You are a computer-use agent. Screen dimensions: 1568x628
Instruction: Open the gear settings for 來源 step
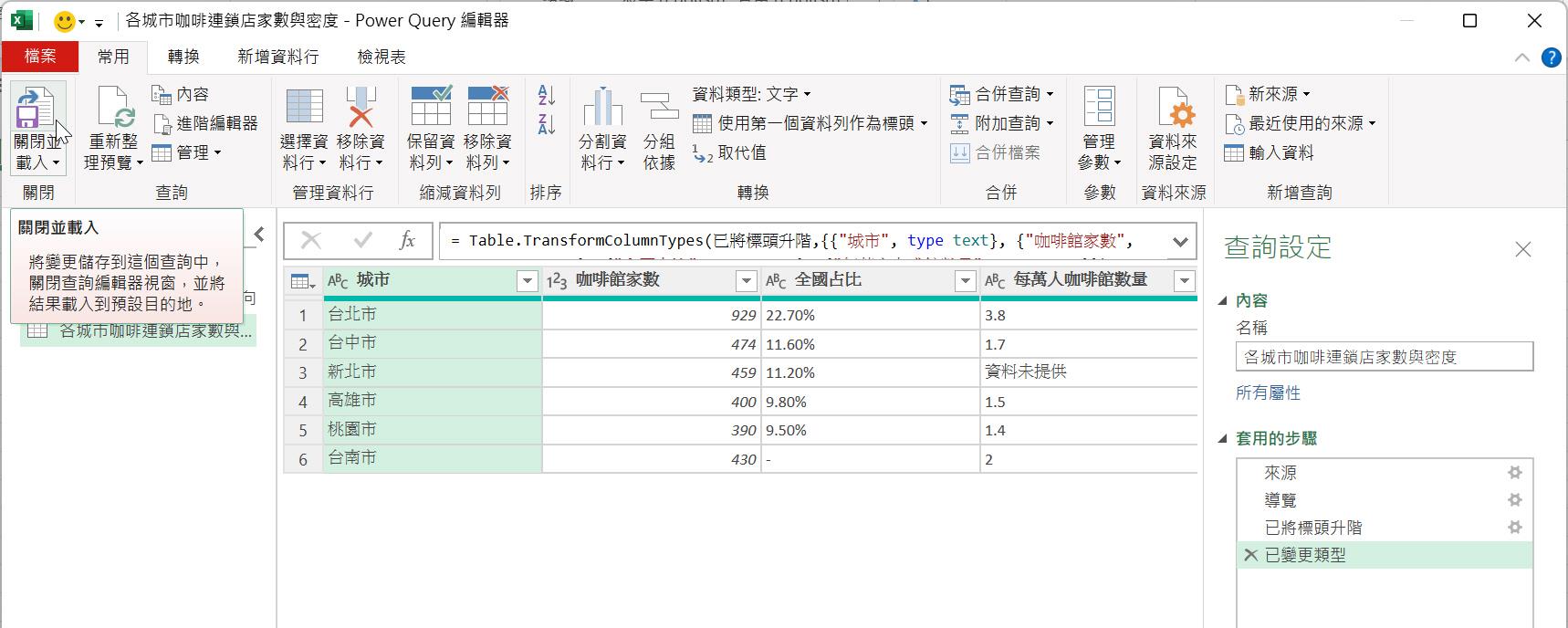(1514, 473)
